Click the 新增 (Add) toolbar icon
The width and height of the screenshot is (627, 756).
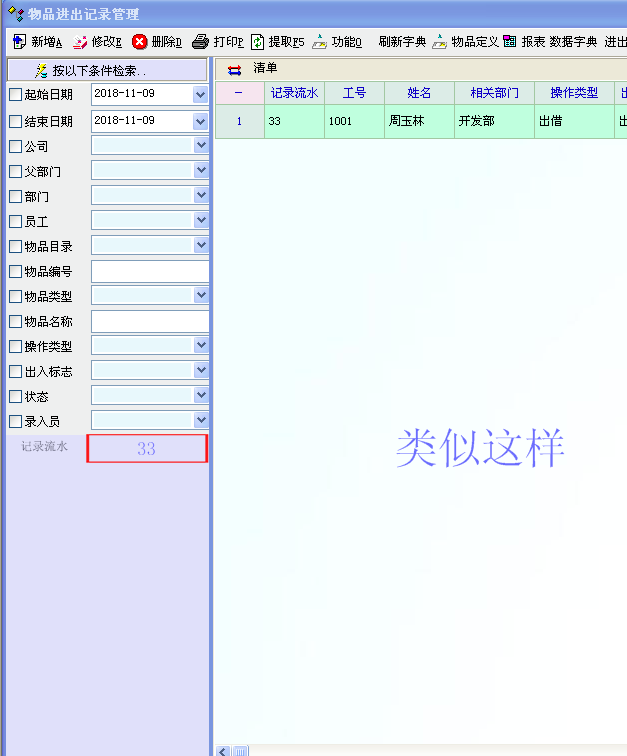[x=19, y=42]
